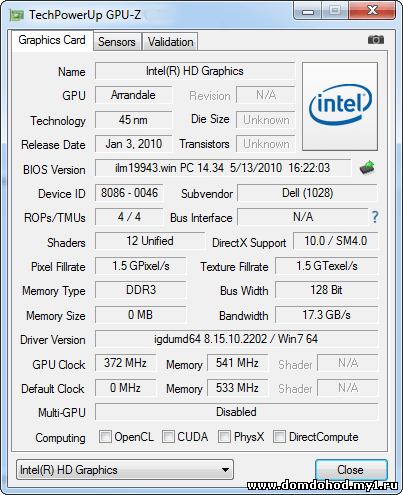Enable the OpenCL checkbox
This screenshot has width=403, height=495.
(105, 436)
